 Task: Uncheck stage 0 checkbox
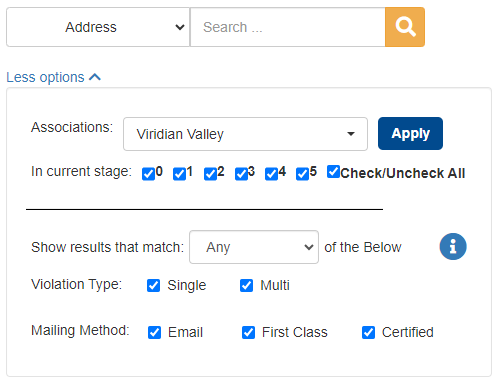pos(148,174)
